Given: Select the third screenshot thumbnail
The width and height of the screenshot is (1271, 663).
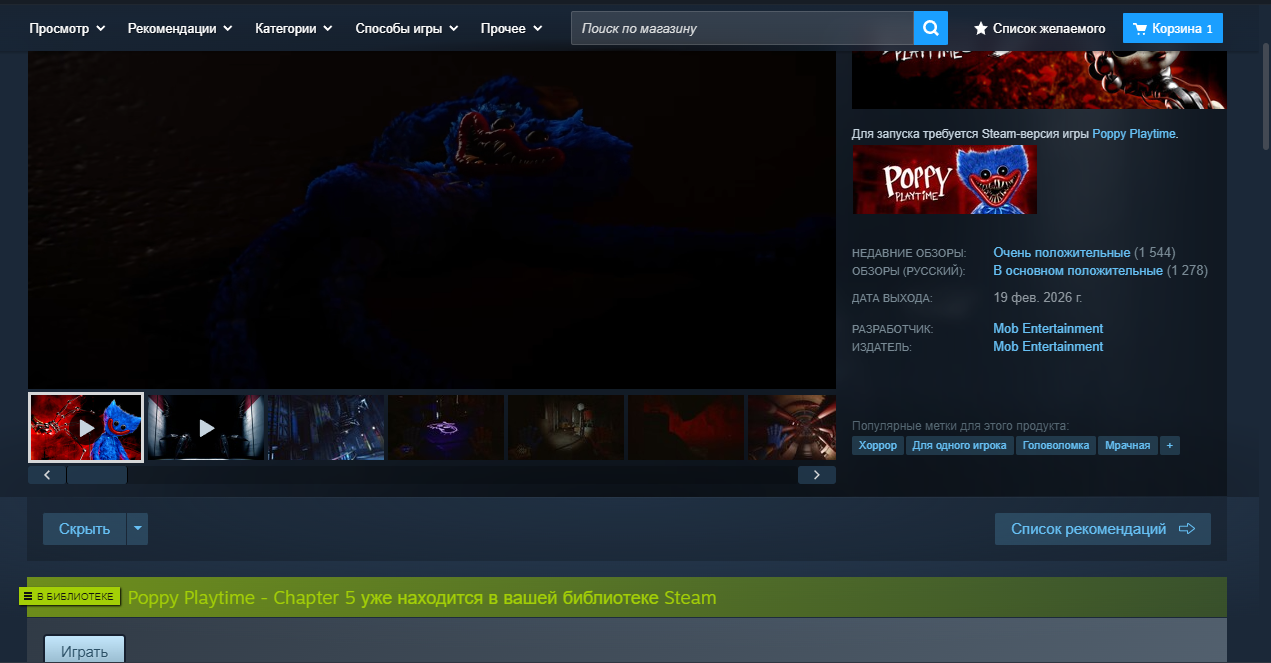Looking at the screenshot, I should pos(326,427).
